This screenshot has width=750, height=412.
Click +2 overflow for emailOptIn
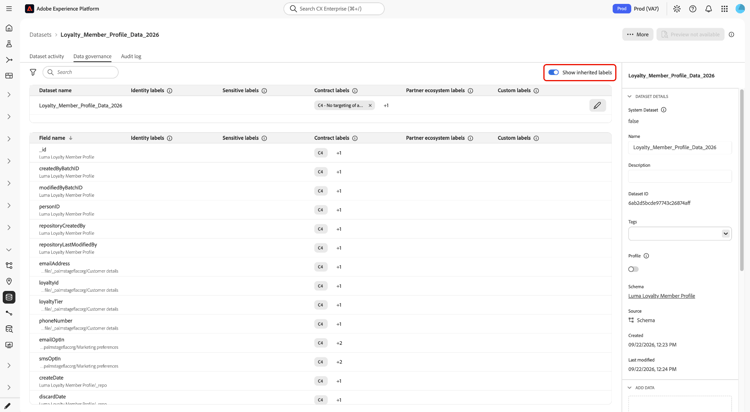click(x=339, y=343)
